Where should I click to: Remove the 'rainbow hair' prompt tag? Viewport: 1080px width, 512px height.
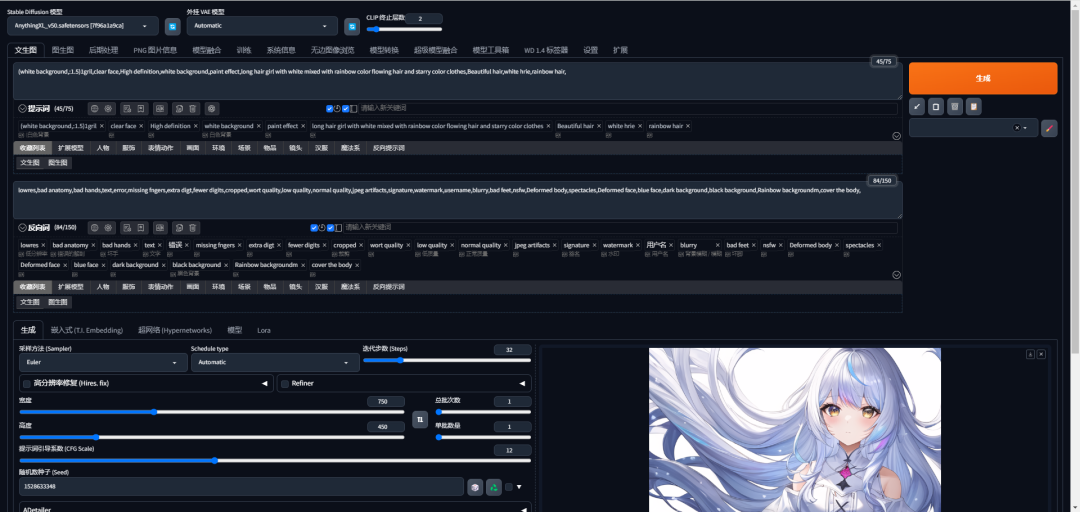pos(688,126)
